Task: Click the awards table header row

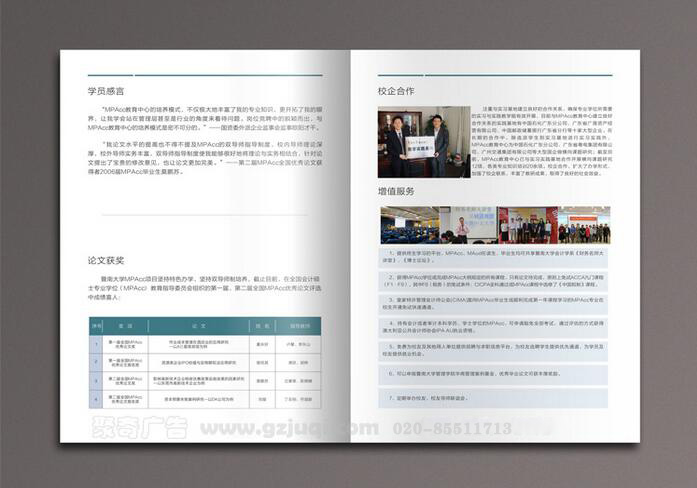Action: click(x=205, y=325)
